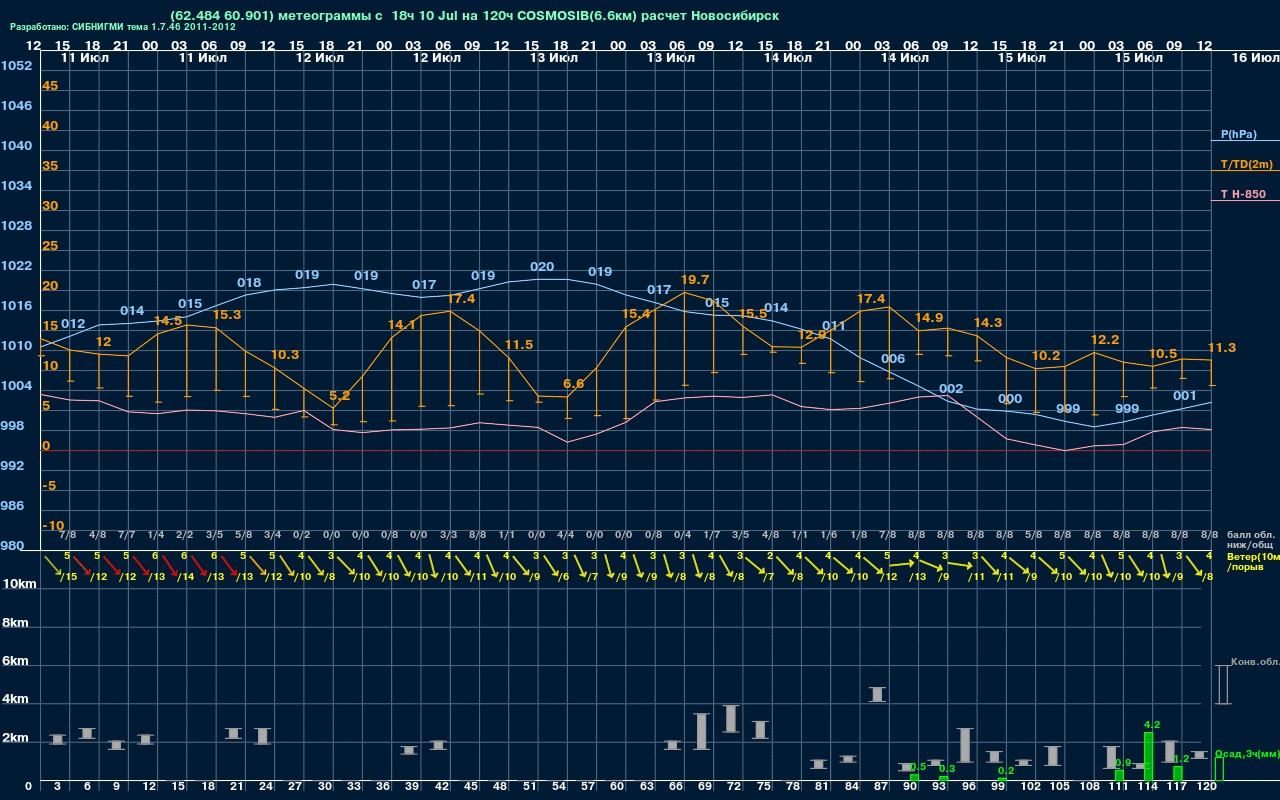
Task: Click the 2km altitude label
Action: click(17, 739)
